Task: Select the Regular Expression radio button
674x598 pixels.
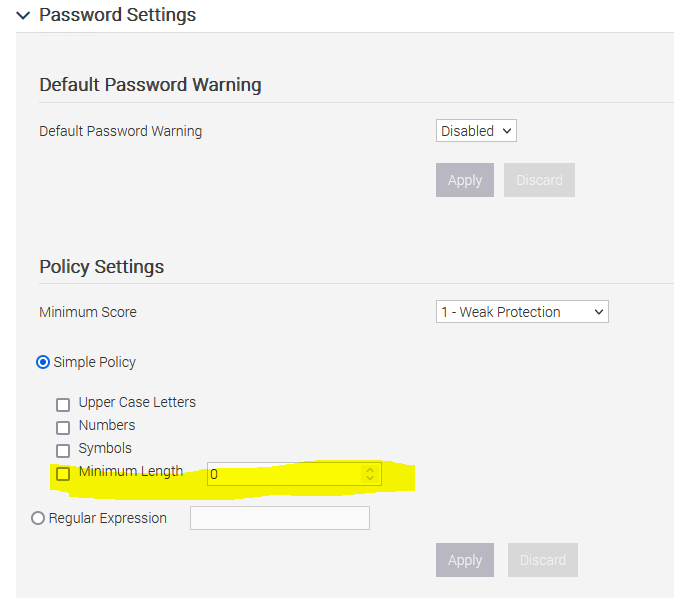Action: [39, 518]
